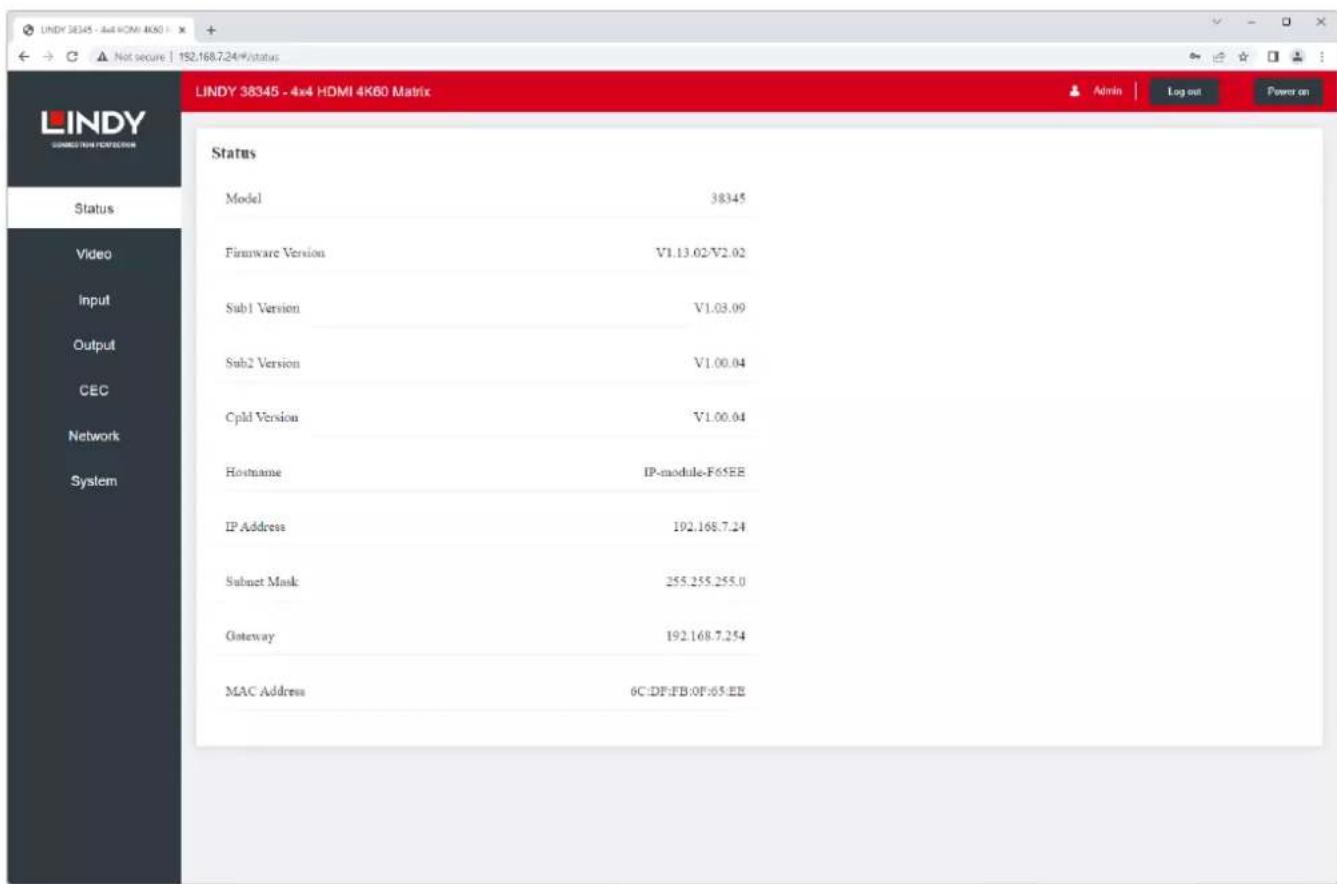Click the MAC address 6C:DF:FB:0F:65:EE
The height and width of the screenshot is (884, 1337).
click(x=689, y=691)
